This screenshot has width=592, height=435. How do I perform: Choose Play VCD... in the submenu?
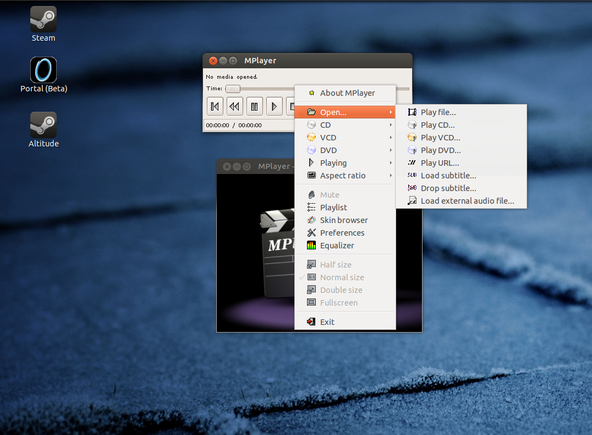click(461, 137)
